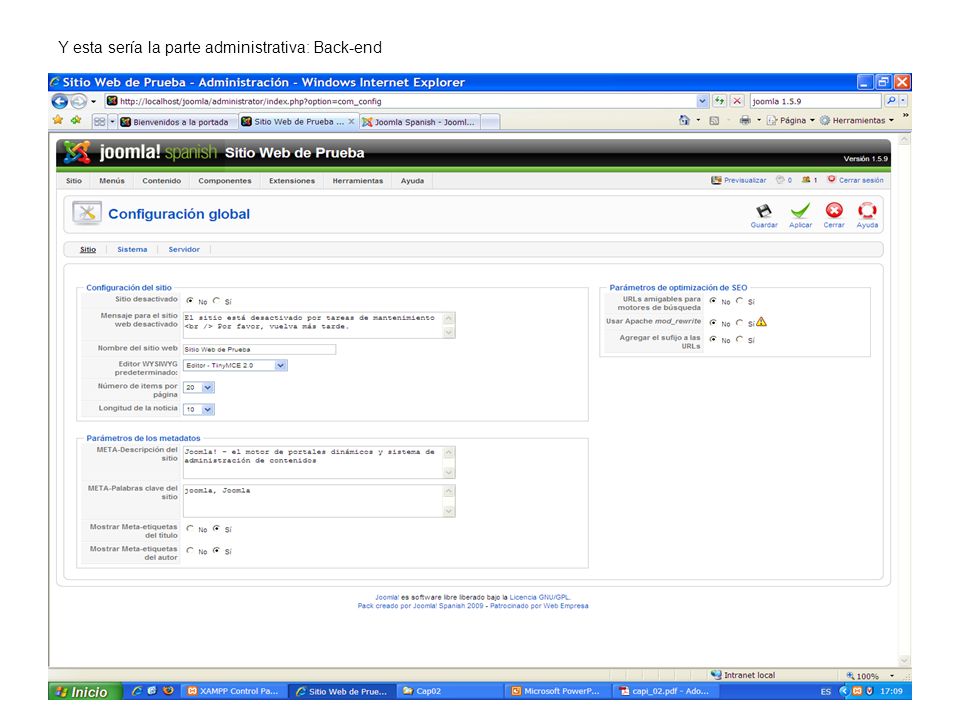Select No for Meta-etiquetas del título
The height and width of the screenshot is (720, 960).
click(190, 528)
